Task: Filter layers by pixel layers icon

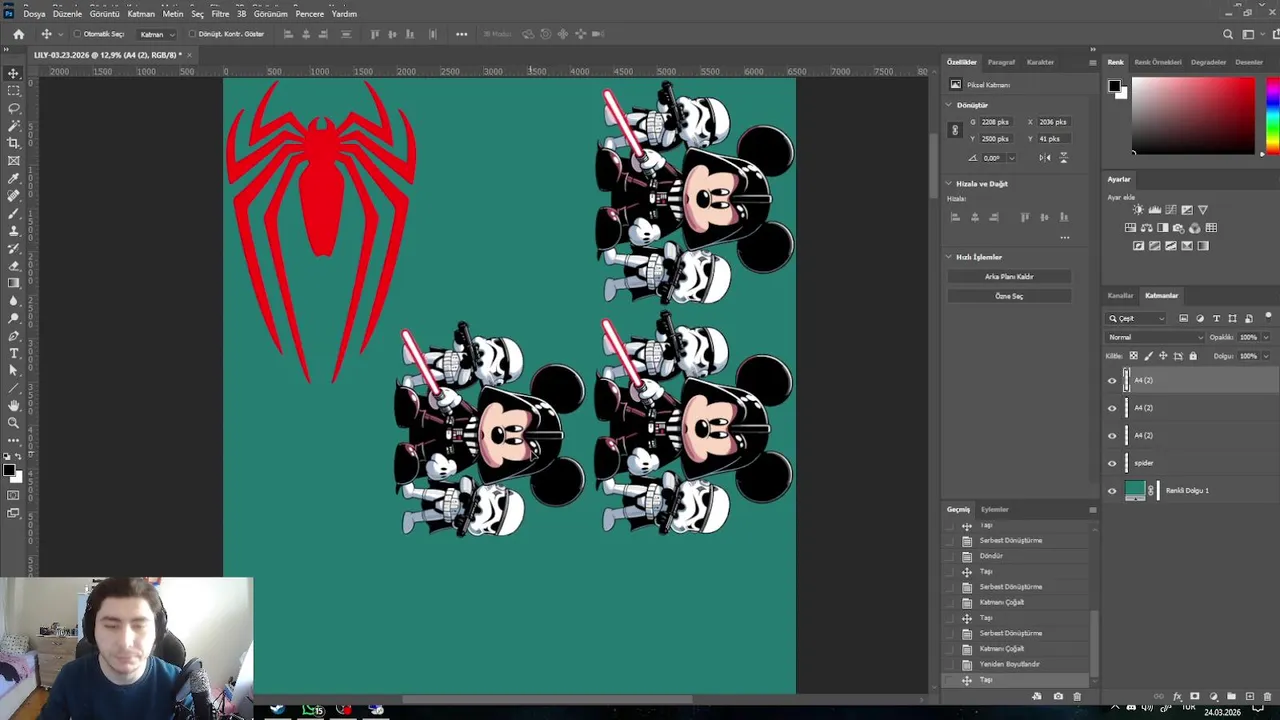Action: [1184, 318]
